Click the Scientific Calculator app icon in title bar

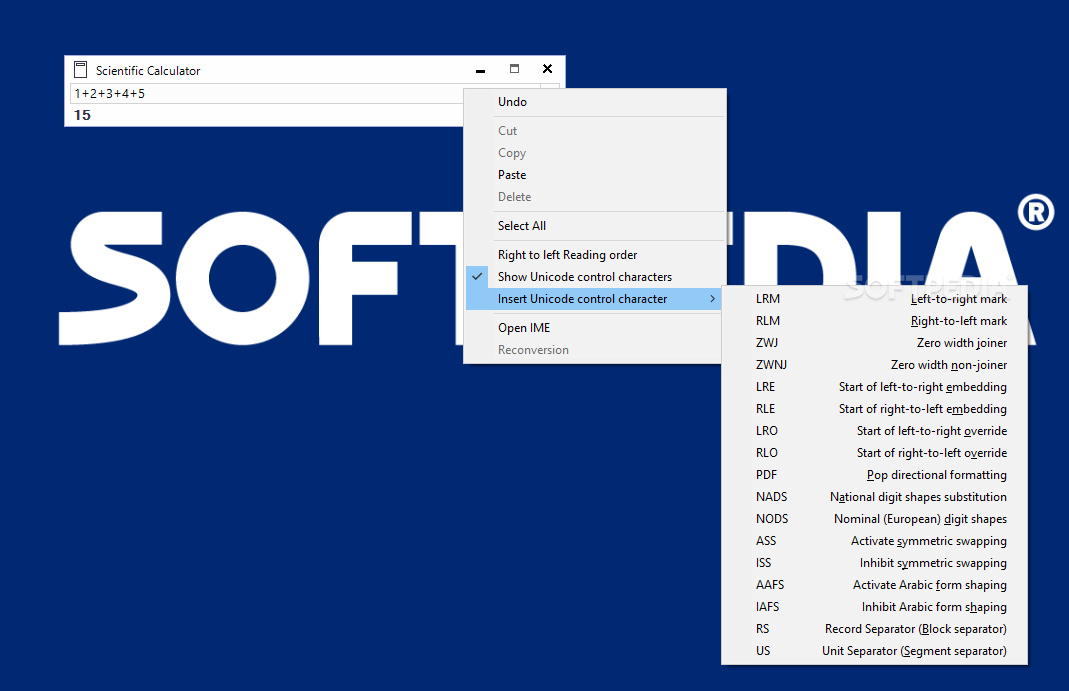(80, 70)
